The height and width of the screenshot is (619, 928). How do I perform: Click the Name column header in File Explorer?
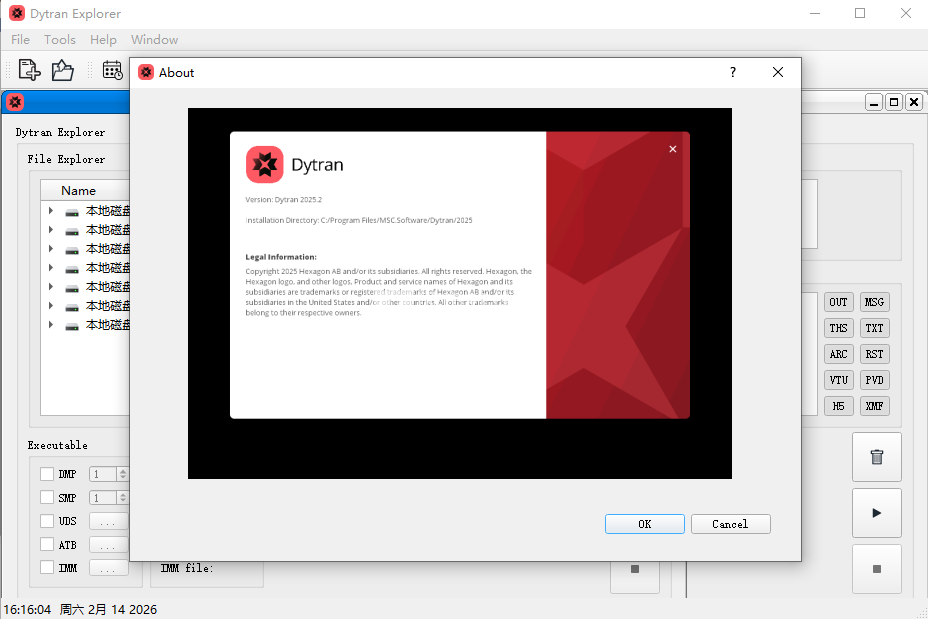click(78, 190)
